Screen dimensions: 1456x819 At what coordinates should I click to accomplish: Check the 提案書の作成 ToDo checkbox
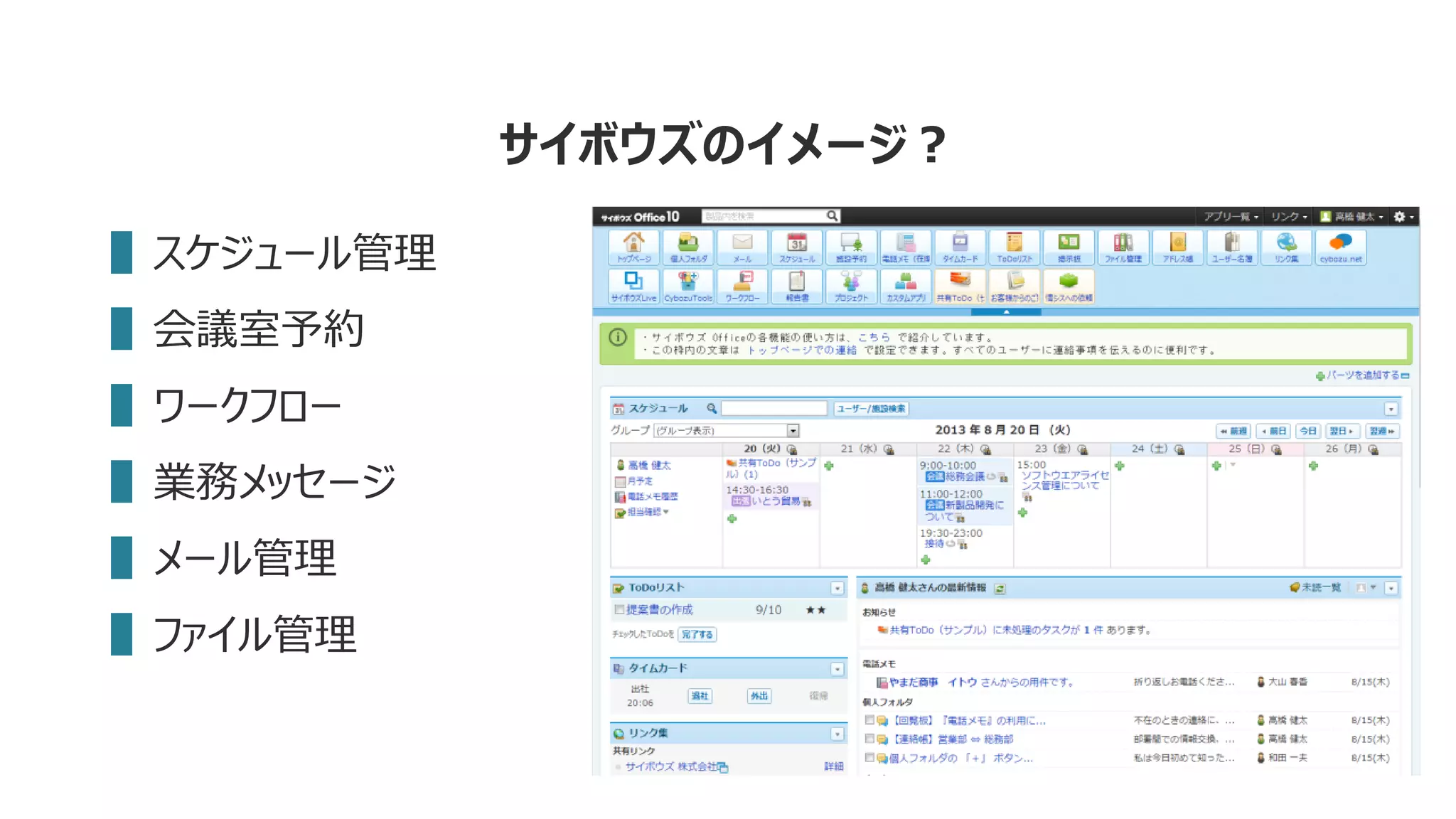[x=619, y=609]
